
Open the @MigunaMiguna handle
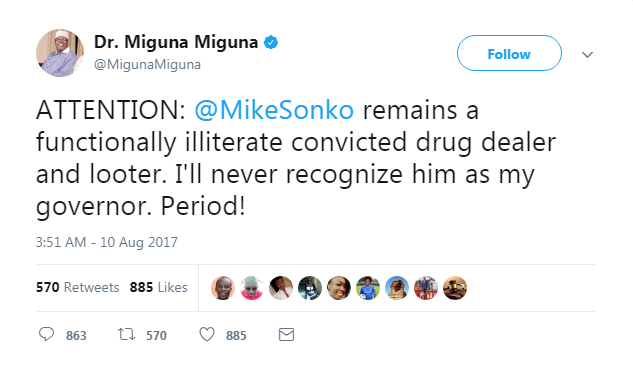(x=147, y=65)
